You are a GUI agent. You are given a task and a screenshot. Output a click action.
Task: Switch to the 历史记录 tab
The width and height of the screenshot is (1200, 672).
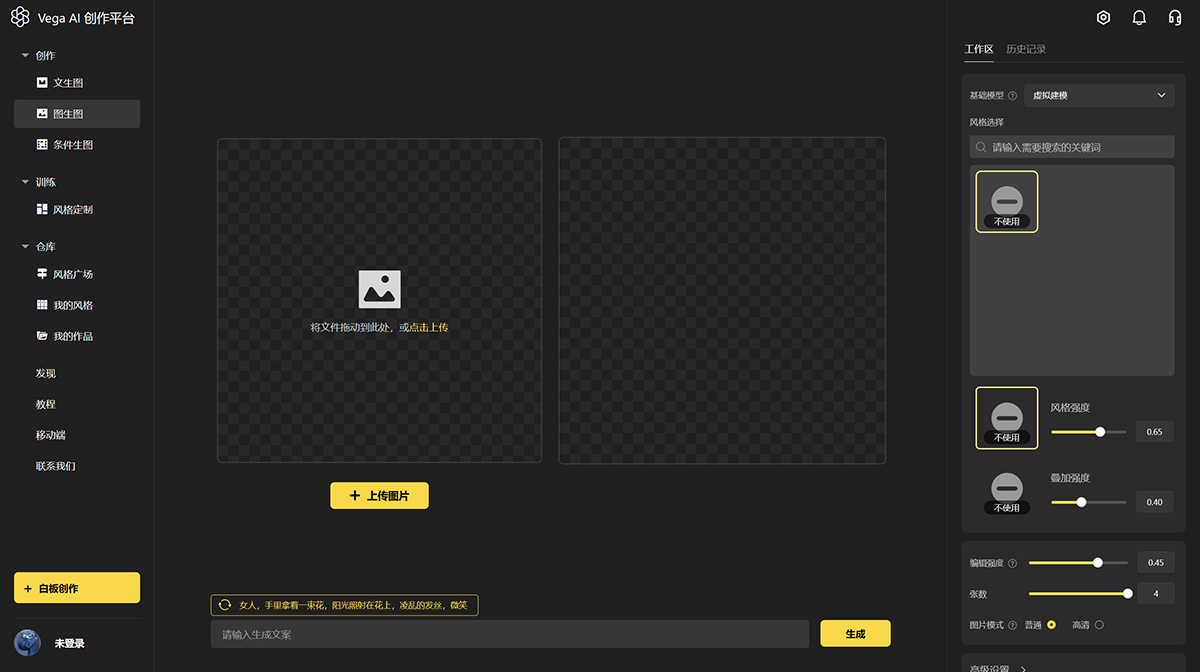coord(1026,49)
